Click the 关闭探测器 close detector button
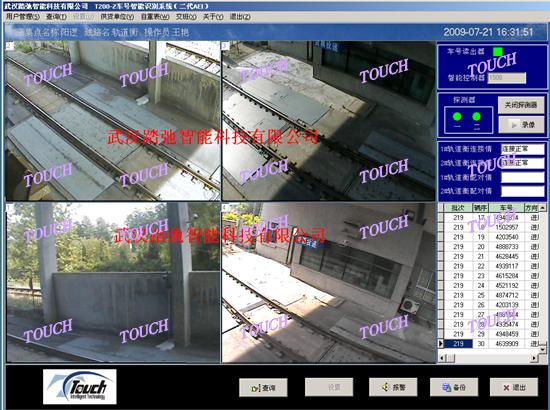The image size is (550, 410). pyautogui.click(x=521, y=105)
